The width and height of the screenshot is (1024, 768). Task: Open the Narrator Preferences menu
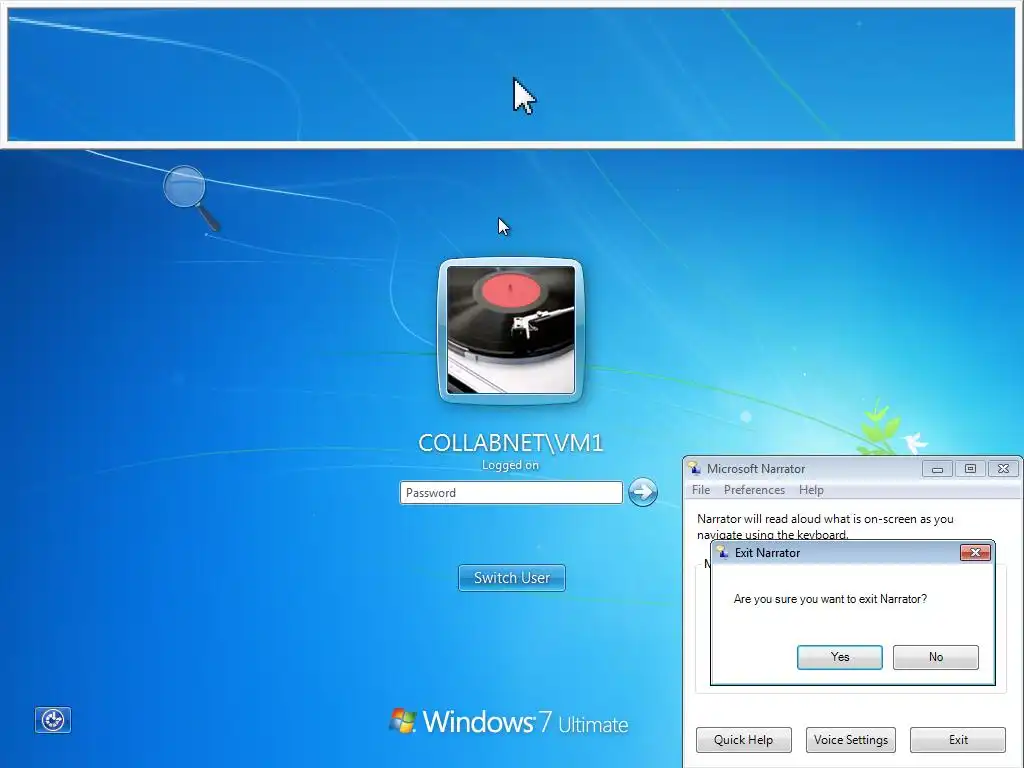click(754, 490)
